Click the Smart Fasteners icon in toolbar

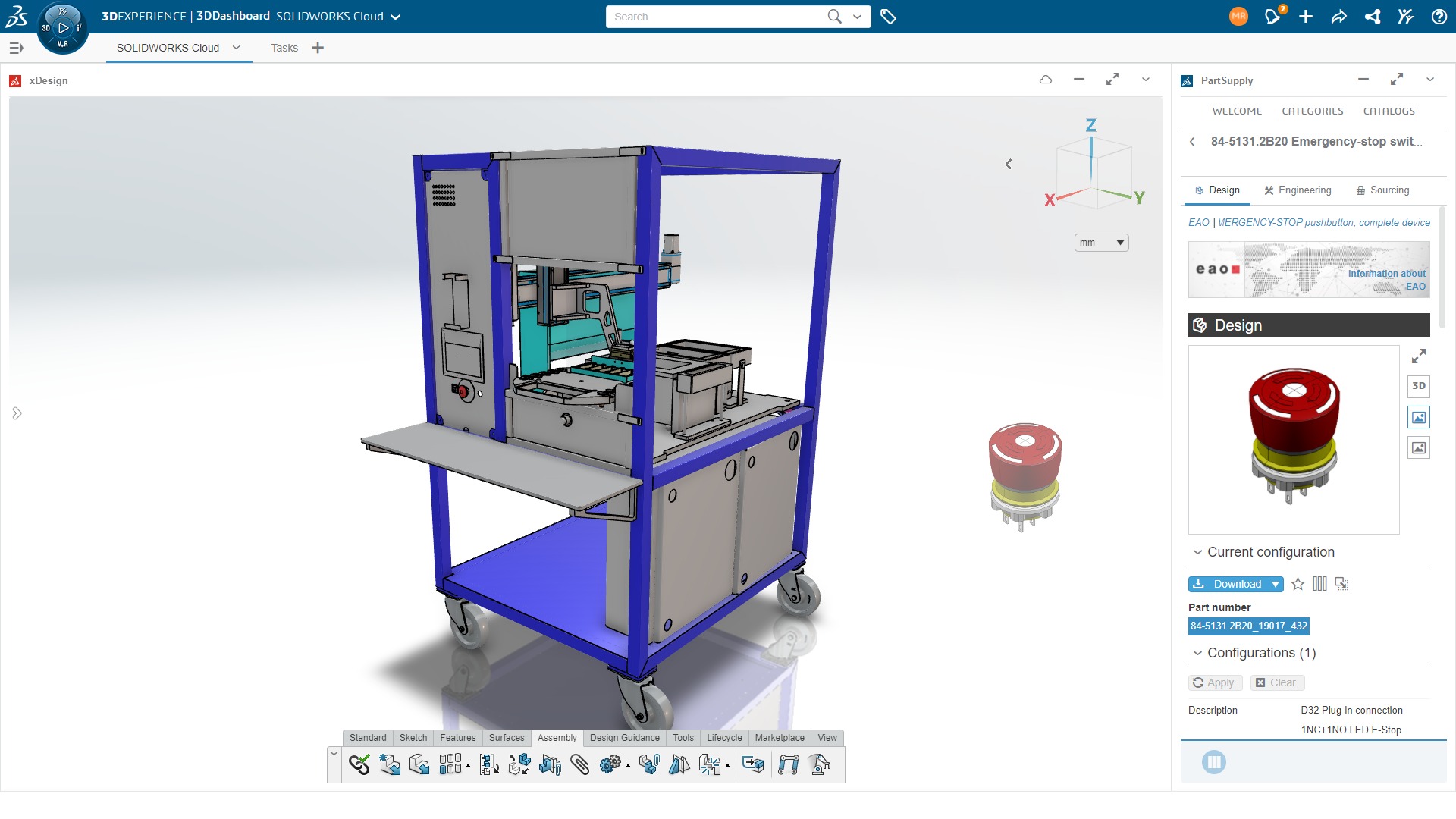(x=648, y=764)
